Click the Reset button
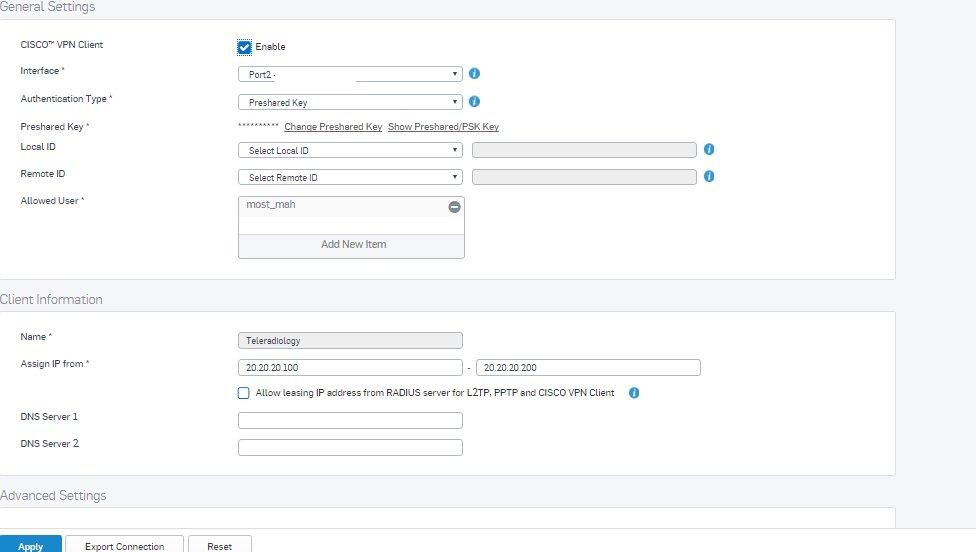Screen dimensions: 976x552 [x=220, y=544]
